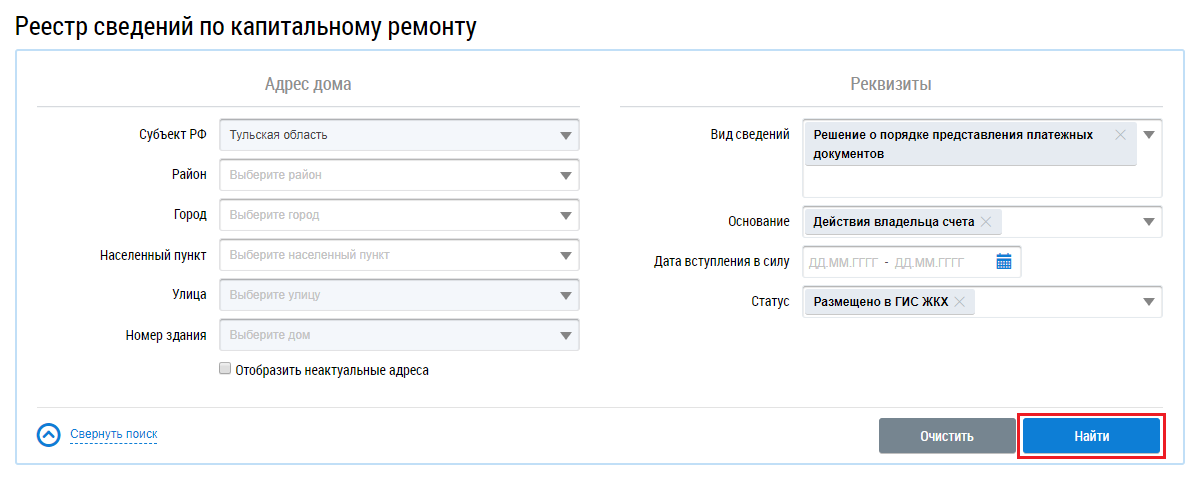This screenshot has width=1190, height=485.
Task: Expand the Номер здания dropdown
Action: coord(566,335)
